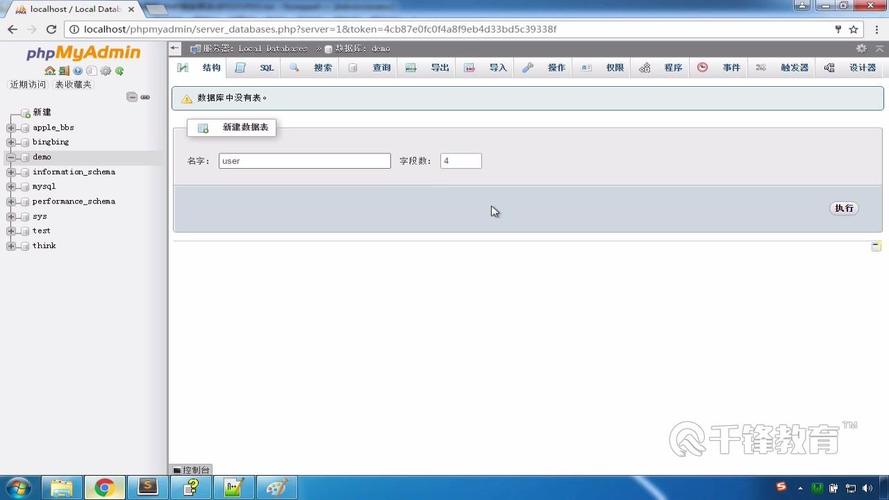Open the 导入 tab

pyautogui.click(x=486, y=67)
